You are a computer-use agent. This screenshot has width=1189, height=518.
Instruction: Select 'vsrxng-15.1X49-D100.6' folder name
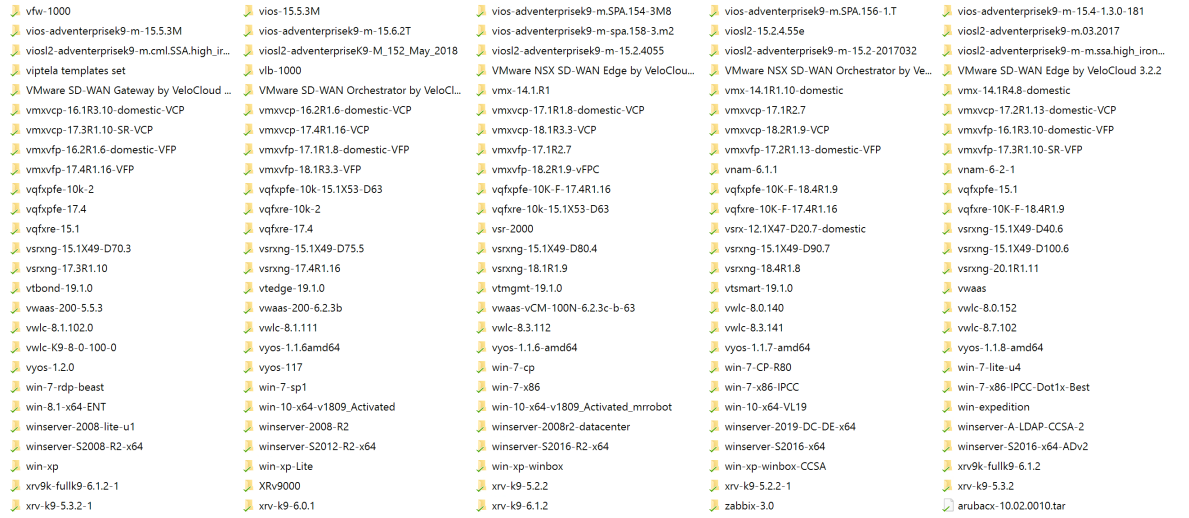click(1012, 249)
